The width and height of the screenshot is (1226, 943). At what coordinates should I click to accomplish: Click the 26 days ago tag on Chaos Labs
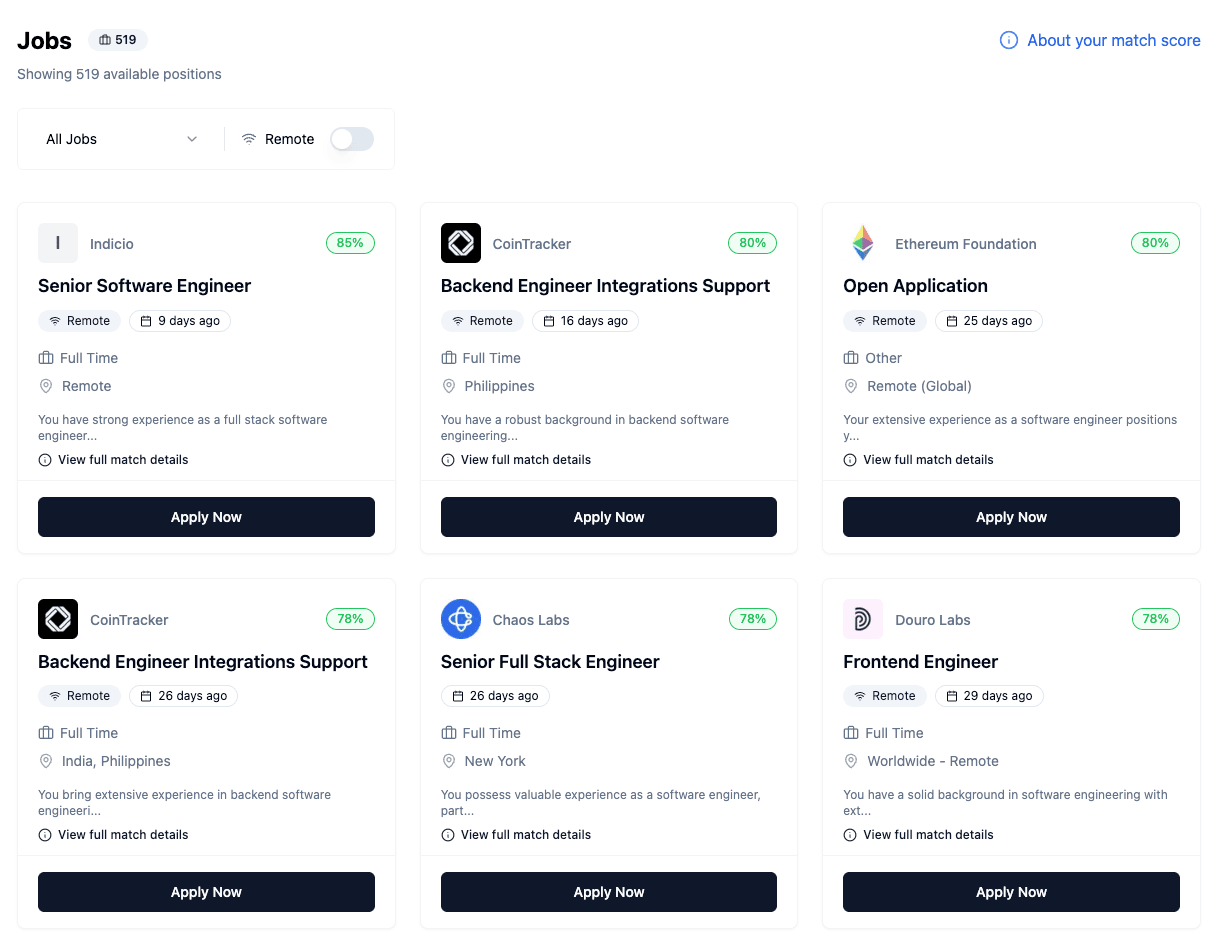tap(495, 696)
